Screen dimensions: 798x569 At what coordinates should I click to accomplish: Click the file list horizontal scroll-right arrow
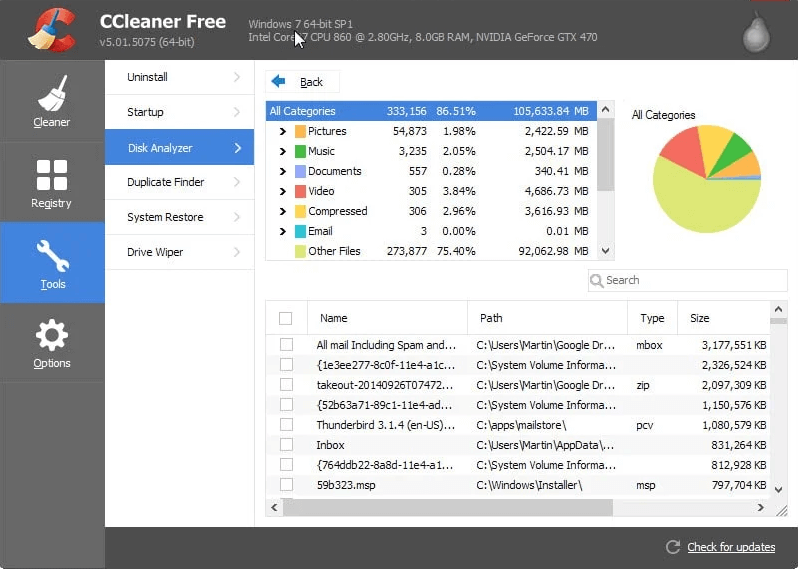point(760,507)
